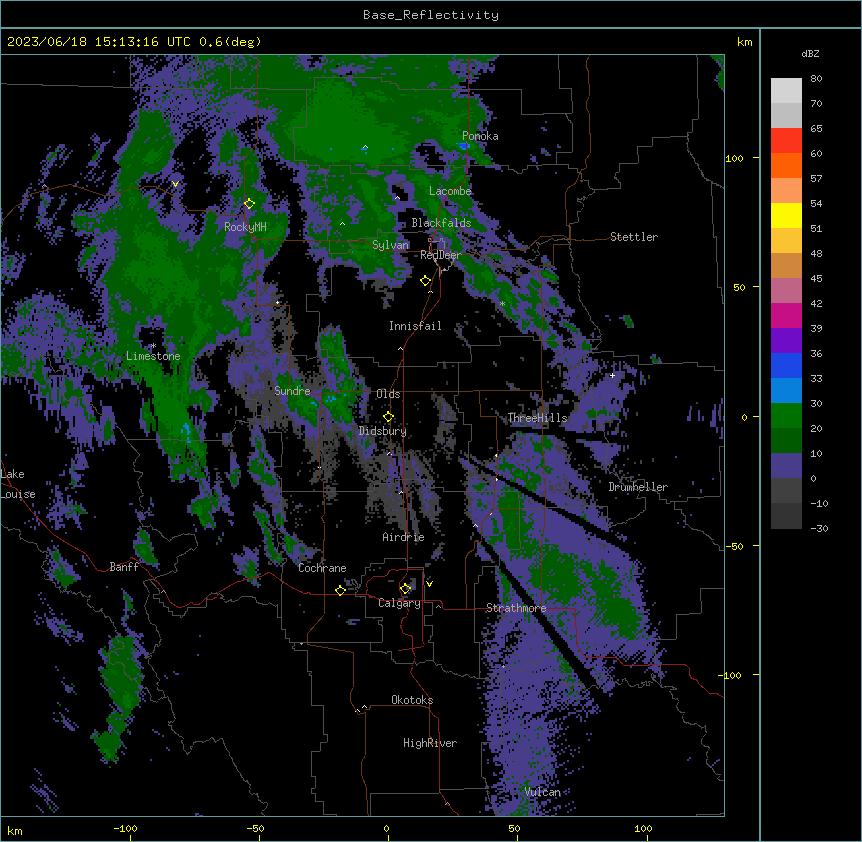
Task: Click the -100 tick on bottom axis
Action: click(x=125, y=828)
